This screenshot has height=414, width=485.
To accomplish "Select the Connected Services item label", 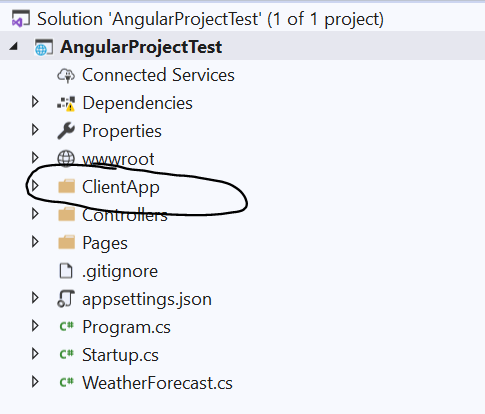I will 158,75.
